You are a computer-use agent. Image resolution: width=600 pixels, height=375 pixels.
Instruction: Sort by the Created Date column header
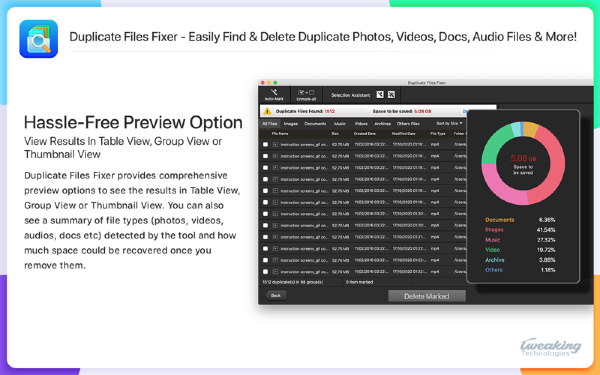pos(364,134)
